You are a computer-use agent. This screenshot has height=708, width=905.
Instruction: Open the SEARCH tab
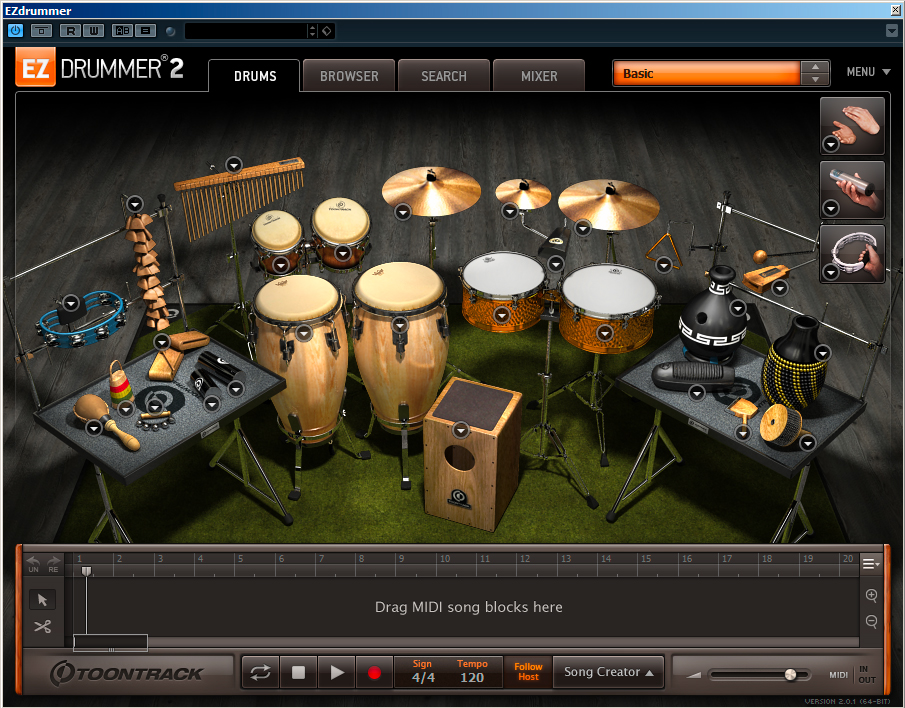[x=443, y=76]
